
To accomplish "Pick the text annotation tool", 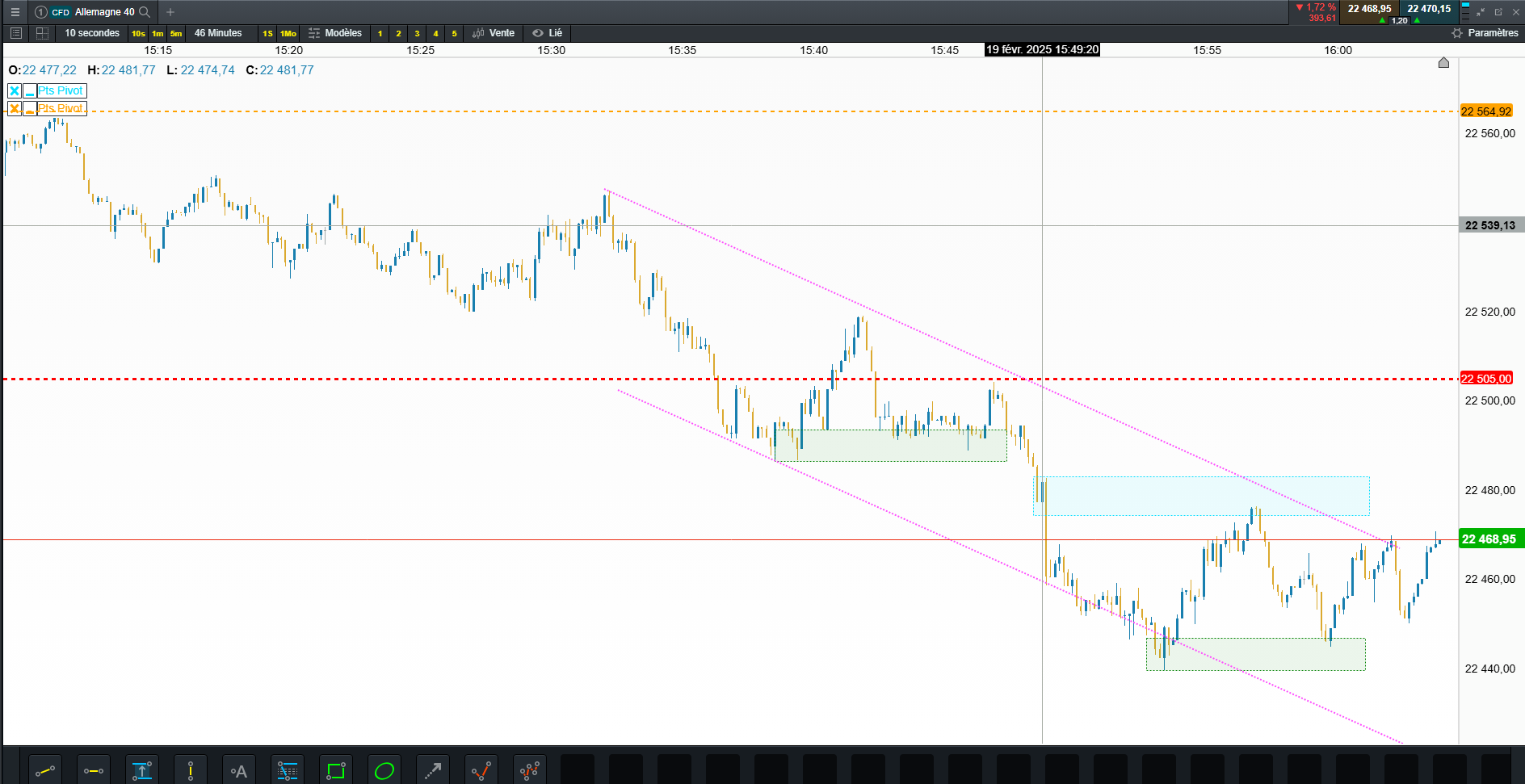I will click(x=239, y=771).
